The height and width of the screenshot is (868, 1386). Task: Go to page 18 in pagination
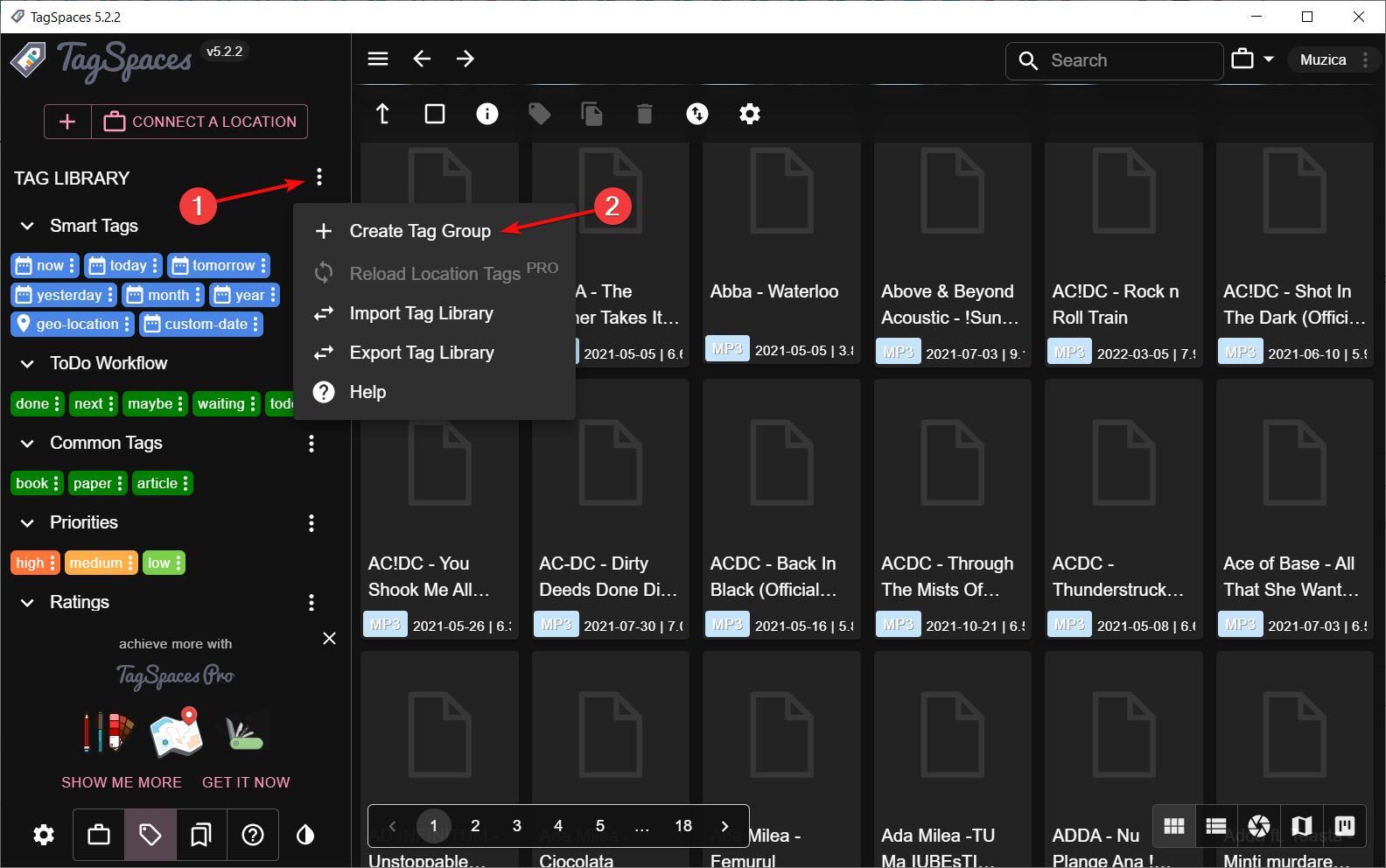point(683,826)
